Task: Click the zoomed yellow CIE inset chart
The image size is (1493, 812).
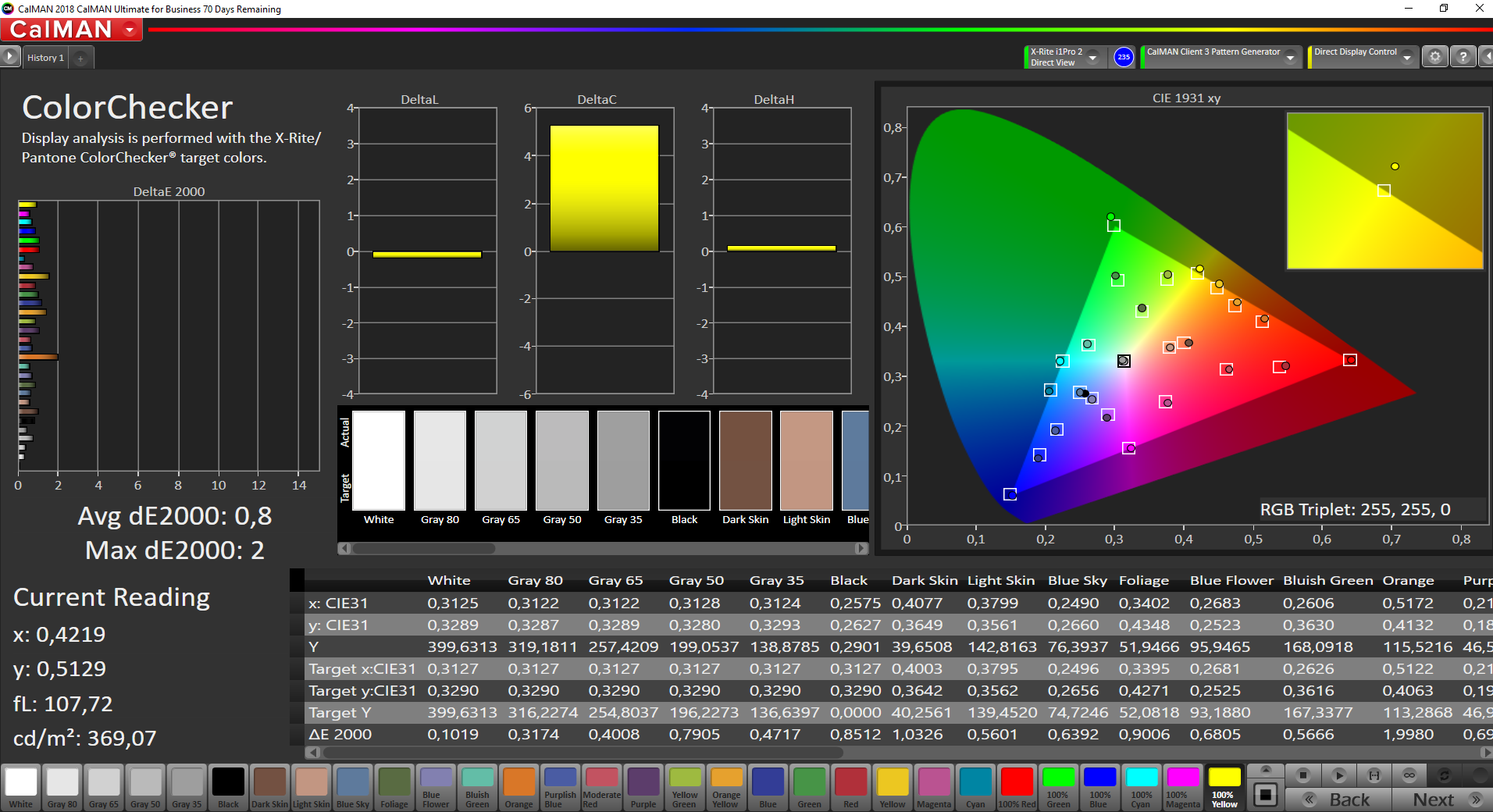Action: tap(1384, 191)
